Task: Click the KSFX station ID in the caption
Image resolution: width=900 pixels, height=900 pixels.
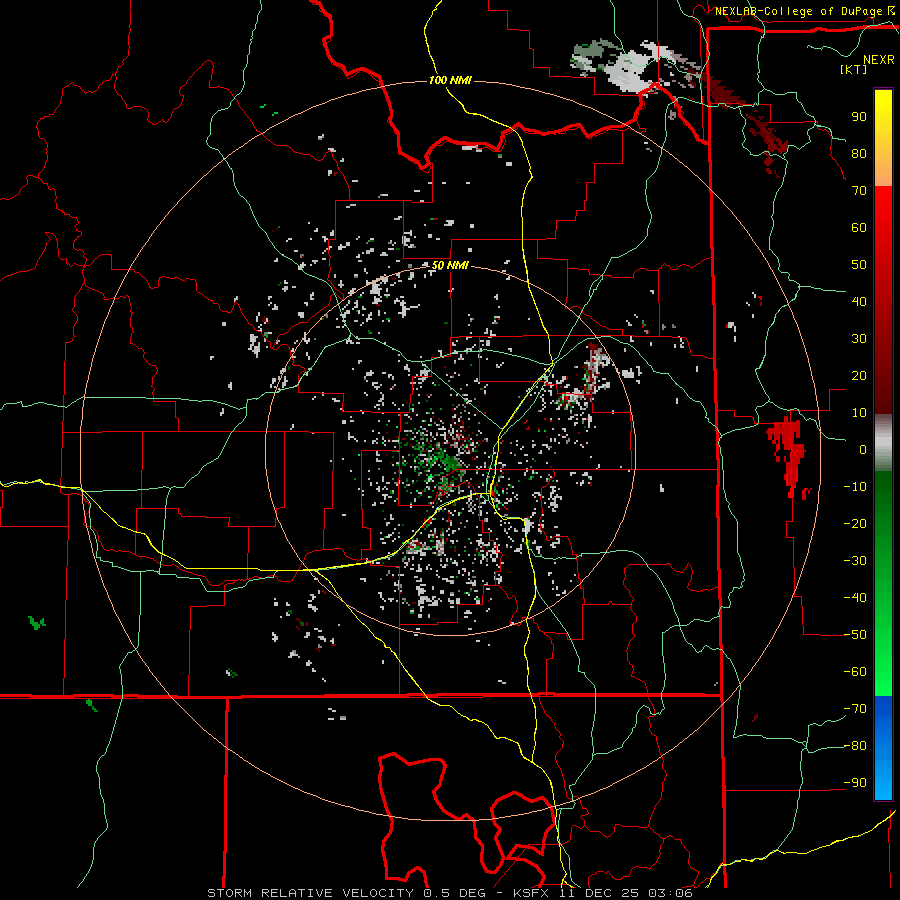Action: [533, 893]
